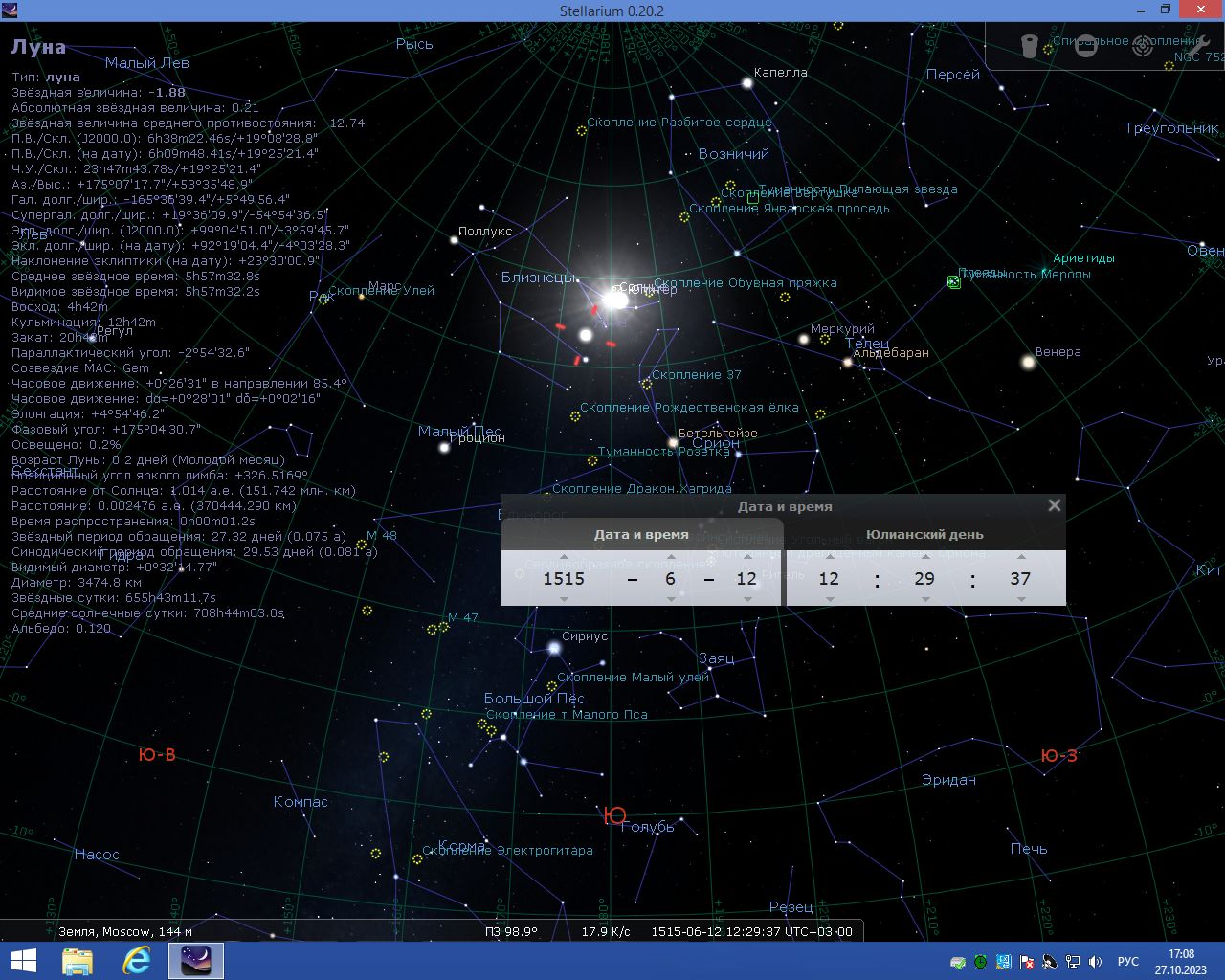Image resolution: width=1225 pixels, height=980 pixels.
Task: Click the frame rate 17.9 K/c
Action: pyautogui.click(x=606, y=931)
